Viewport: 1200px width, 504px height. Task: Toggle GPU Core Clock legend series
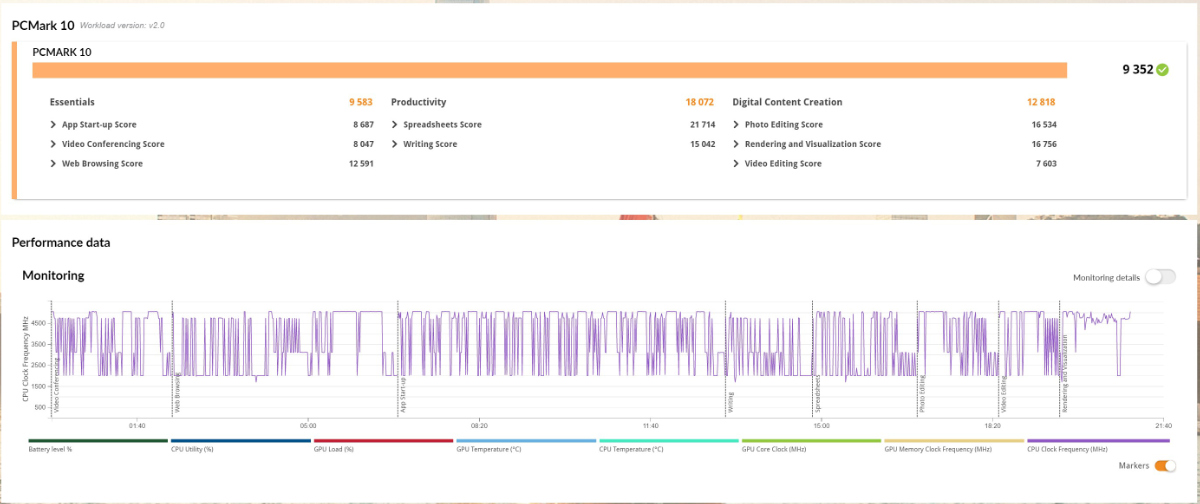pos(812,445)
